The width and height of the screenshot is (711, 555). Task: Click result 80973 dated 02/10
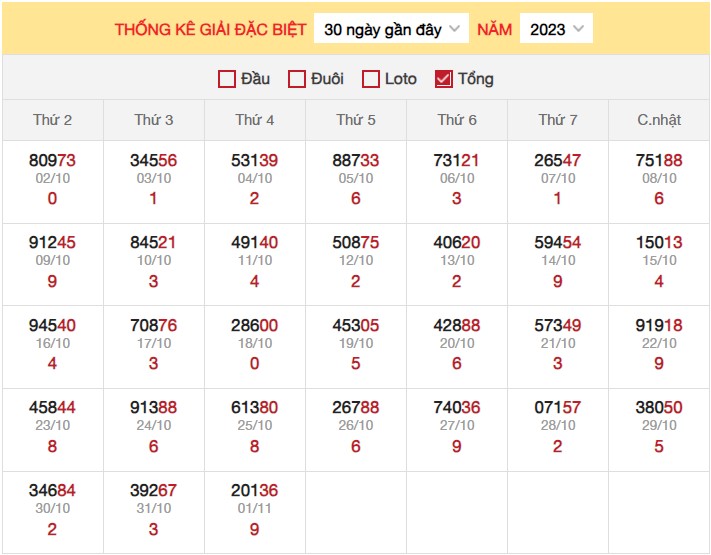coord(52,160)
